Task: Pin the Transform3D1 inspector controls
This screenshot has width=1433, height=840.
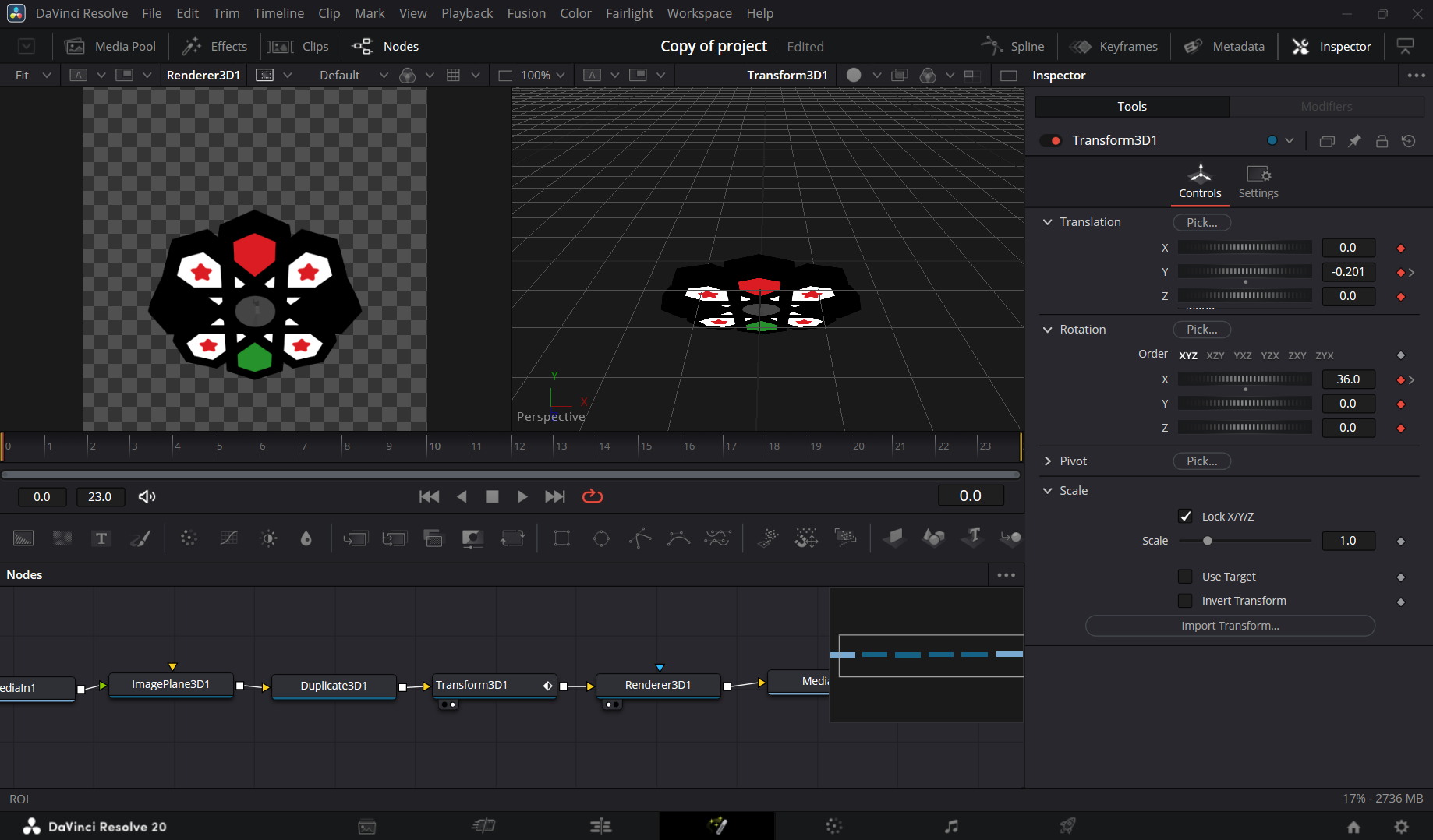Action: point(1354,141)
